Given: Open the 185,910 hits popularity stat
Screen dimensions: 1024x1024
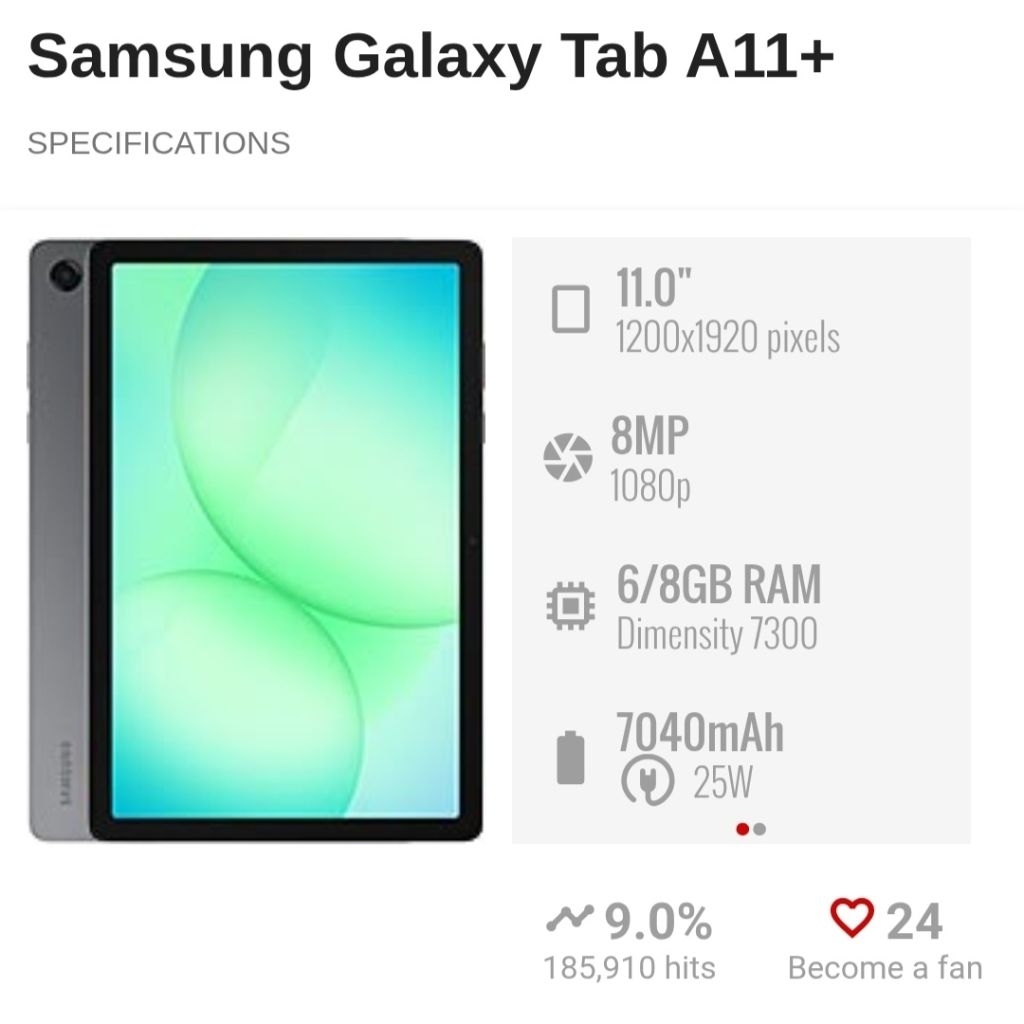Looking at the screenshot, I should (630, 968).
